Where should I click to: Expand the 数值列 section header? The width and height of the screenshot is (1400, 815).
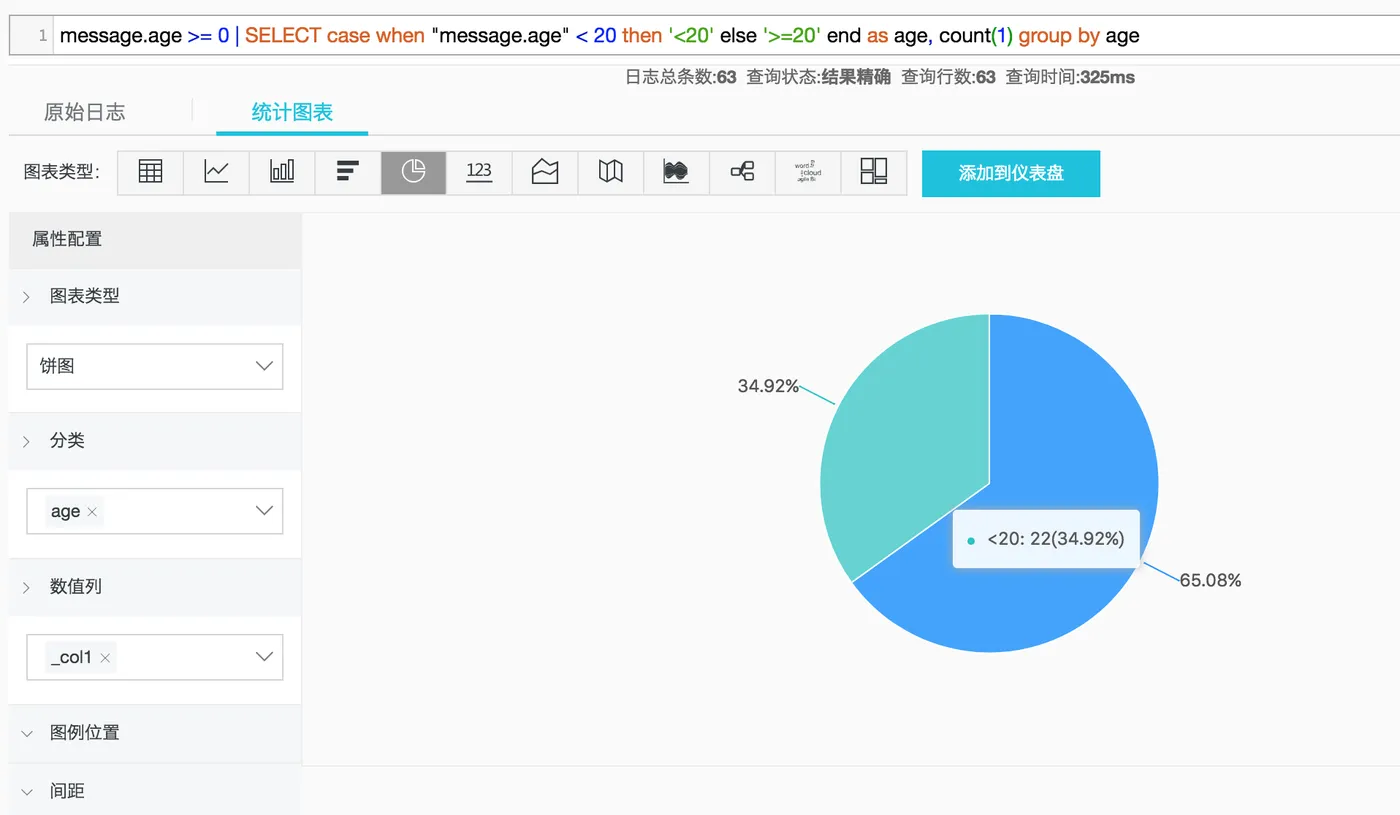154,587
